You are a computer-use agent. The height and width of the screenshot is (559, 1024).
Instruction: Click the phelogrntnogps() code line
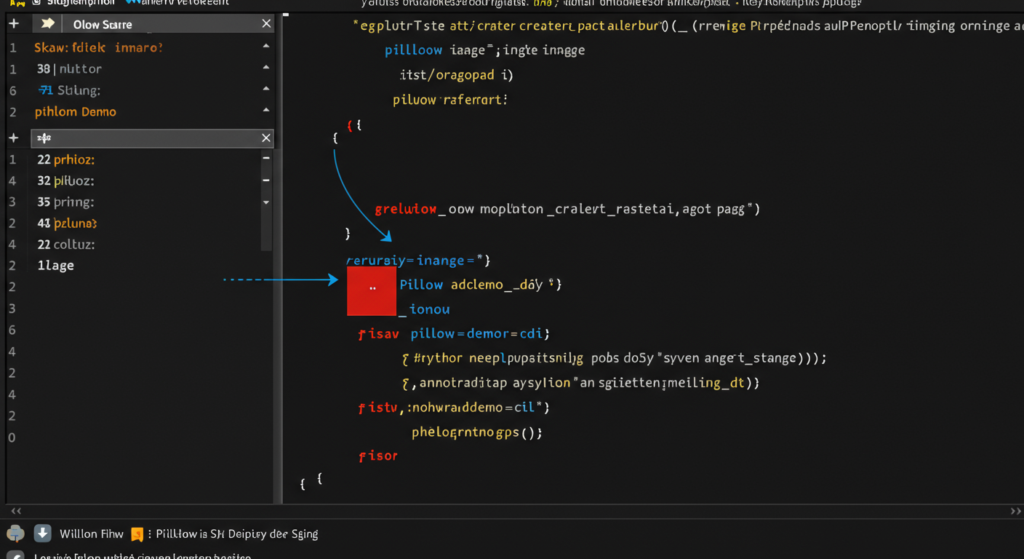477,432
